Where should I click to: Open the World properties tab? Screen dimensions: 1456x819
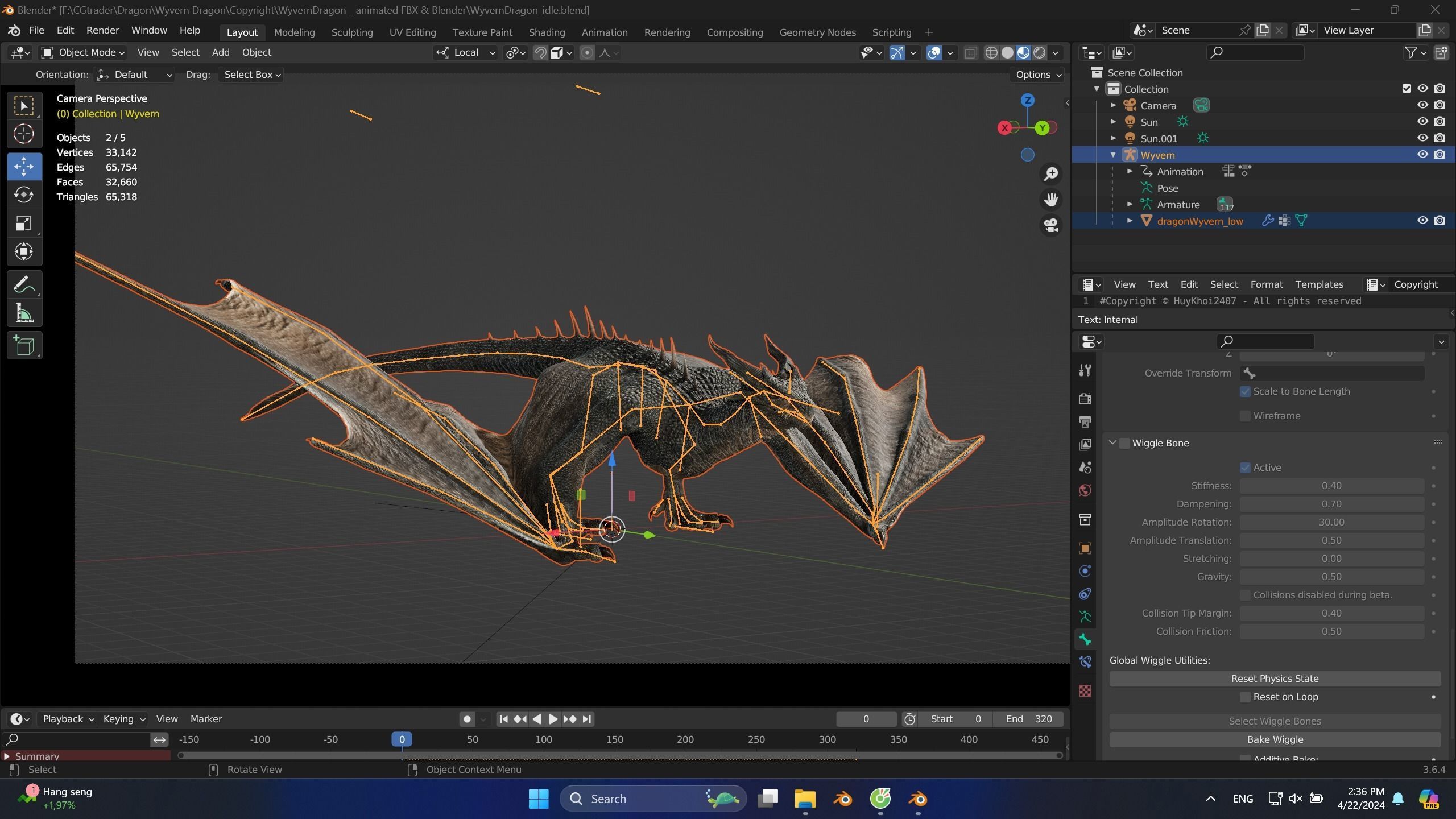pyautogui.click(x=1085, y=490)
